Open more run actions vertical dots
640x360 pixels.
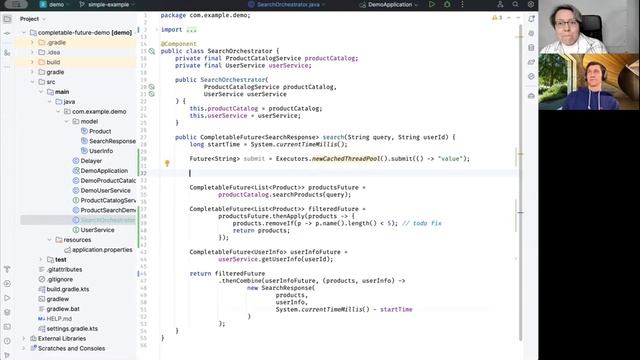462,4
